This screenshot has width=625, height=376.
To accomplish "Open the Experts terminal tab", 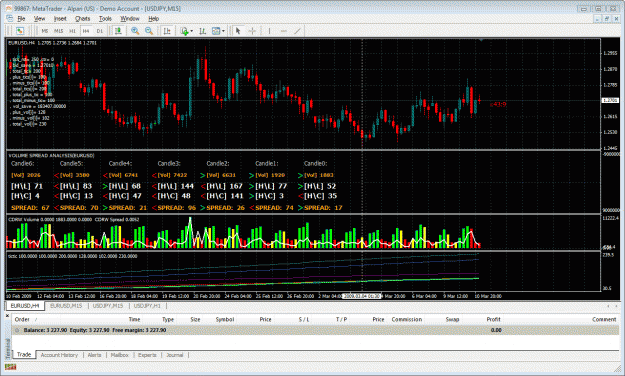I will (147, 355).
